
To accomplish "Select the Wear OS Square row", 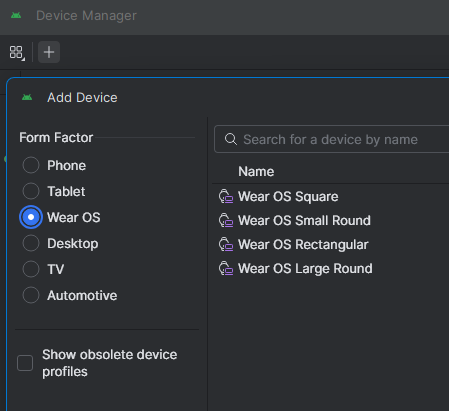I will tap(331, 196).
